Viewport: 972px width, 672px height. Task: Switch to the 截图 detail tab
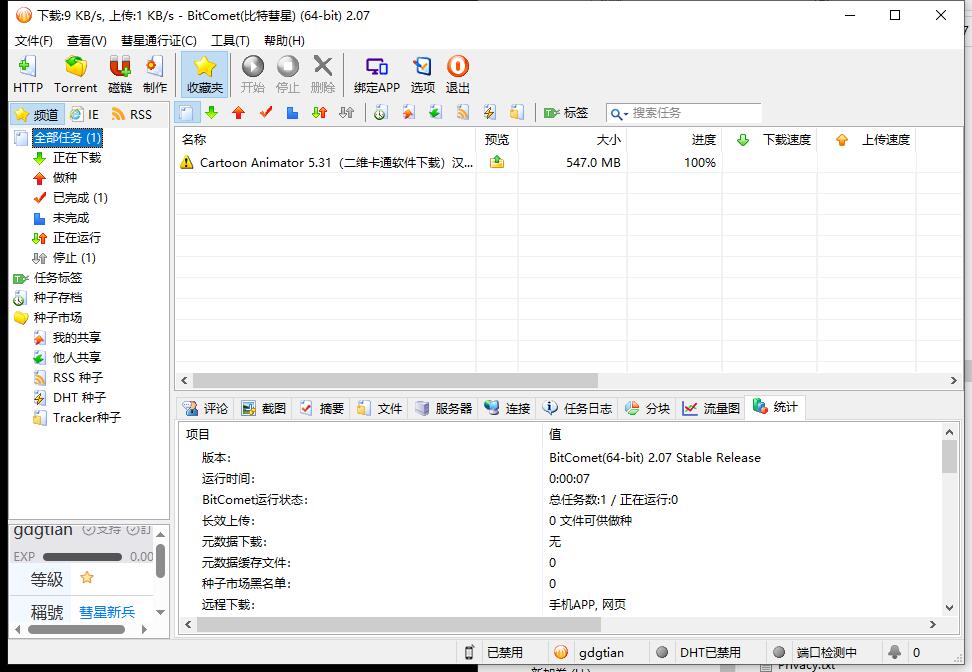(x=264, y=408)
